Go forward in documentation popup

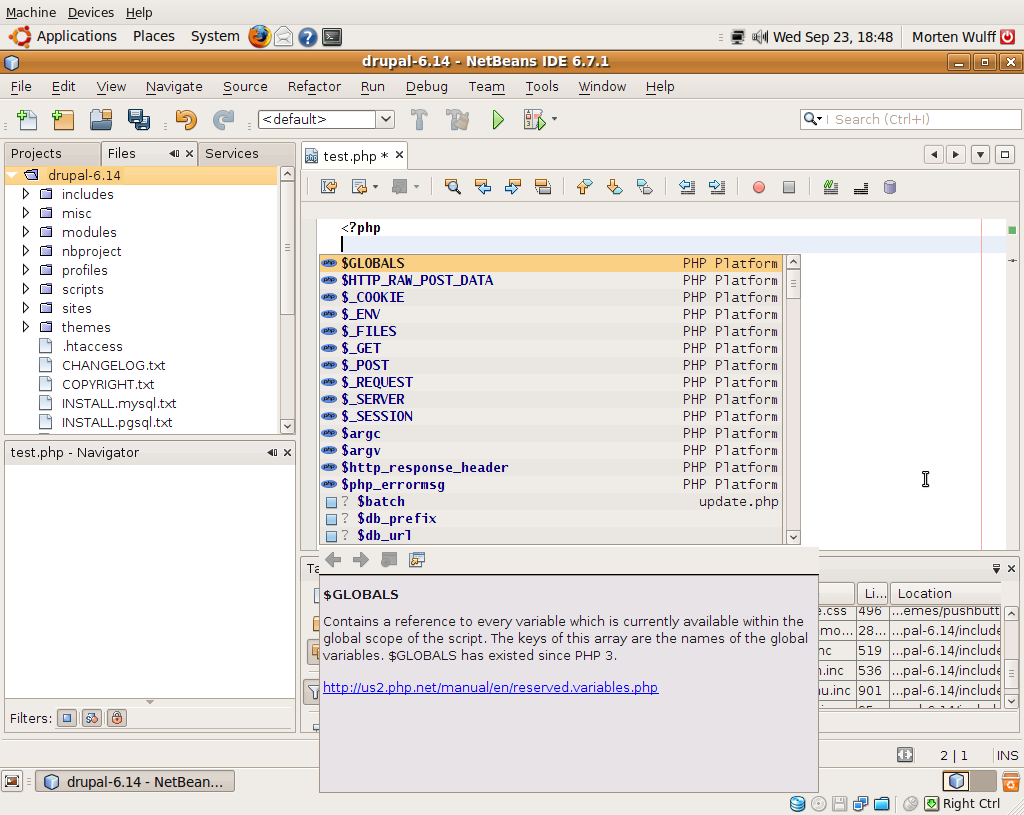click(x=360, y=560)
